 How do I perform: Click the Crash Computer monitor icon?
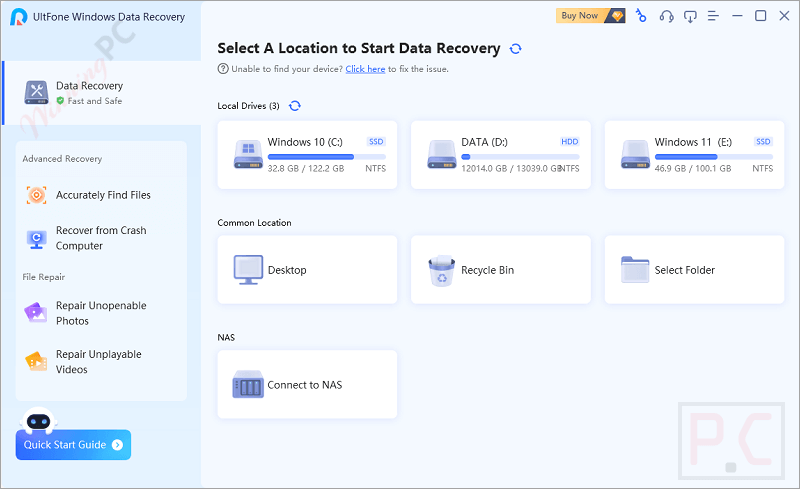36,239
